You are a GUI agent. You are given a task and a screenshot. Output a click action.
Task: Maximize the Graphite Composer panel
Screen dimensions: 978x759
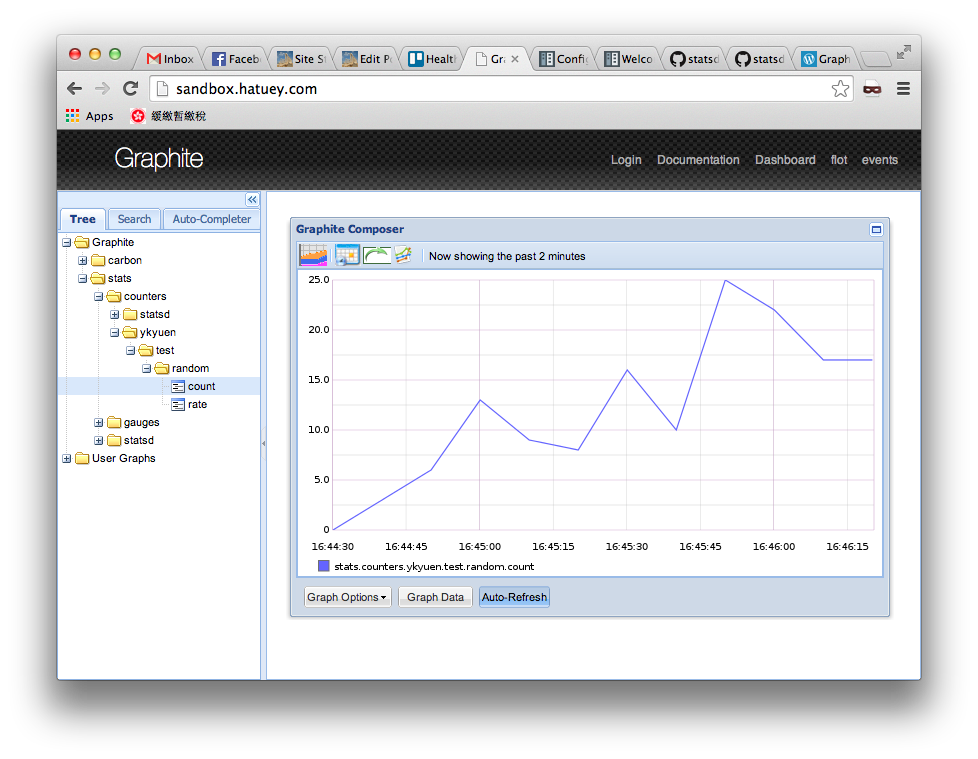876,230
